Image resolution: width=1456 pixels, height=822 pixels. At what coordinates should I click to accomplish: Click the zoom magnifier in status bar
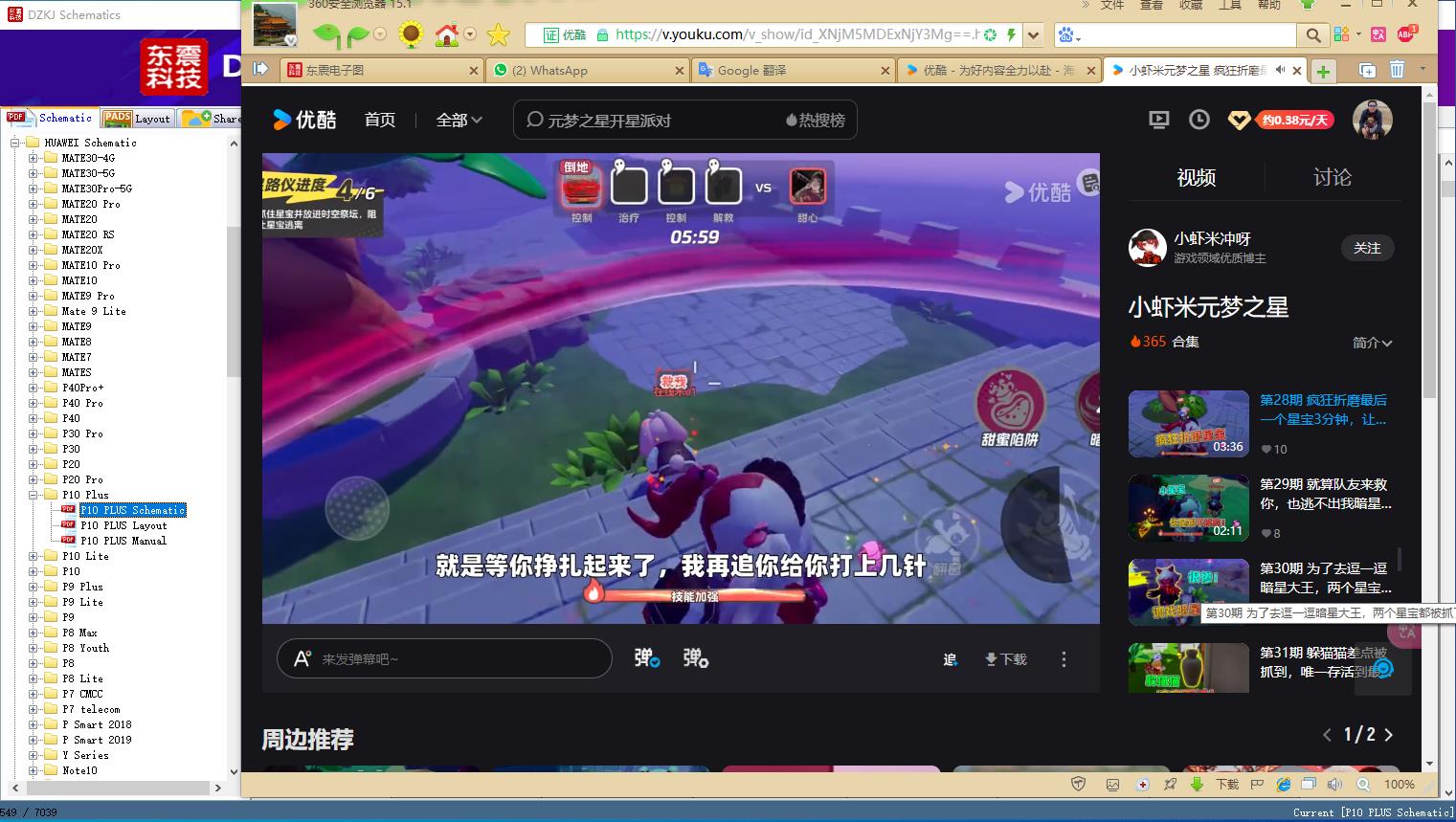pyautogui.click(x=1363, y=784)
